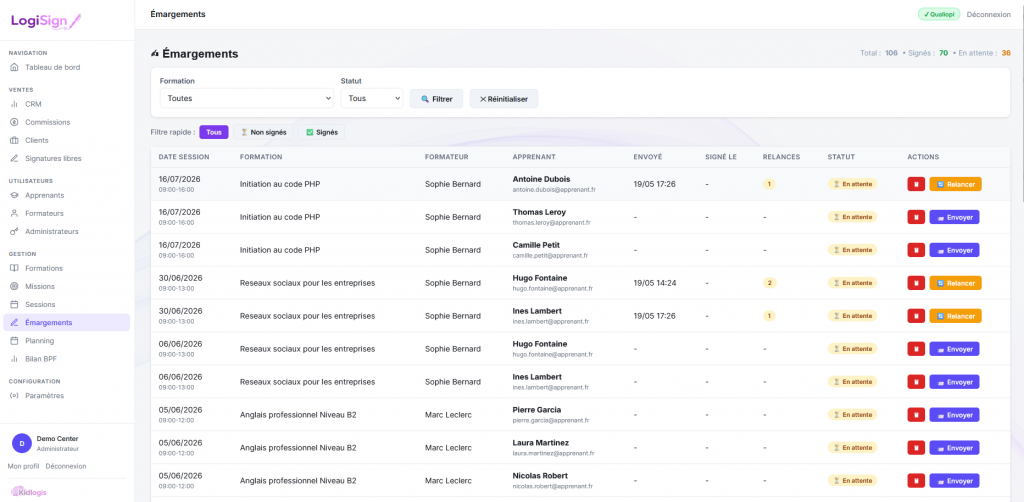
Task: Click the DATE SESSION column header
Action: 184,157
